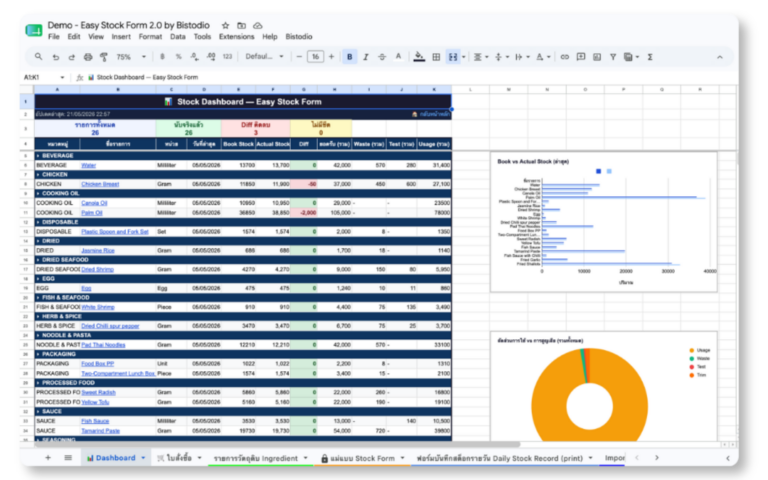Click the Undo arrow icon
This screenshot has height=480, width=768.
[55, 57]
